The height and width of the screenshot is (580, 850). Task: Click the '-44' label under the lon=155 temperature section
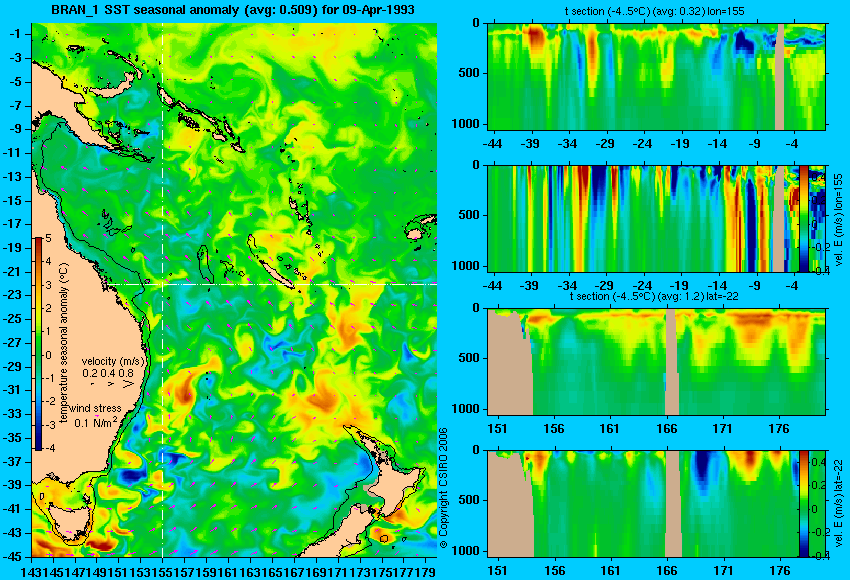[492, 144]
